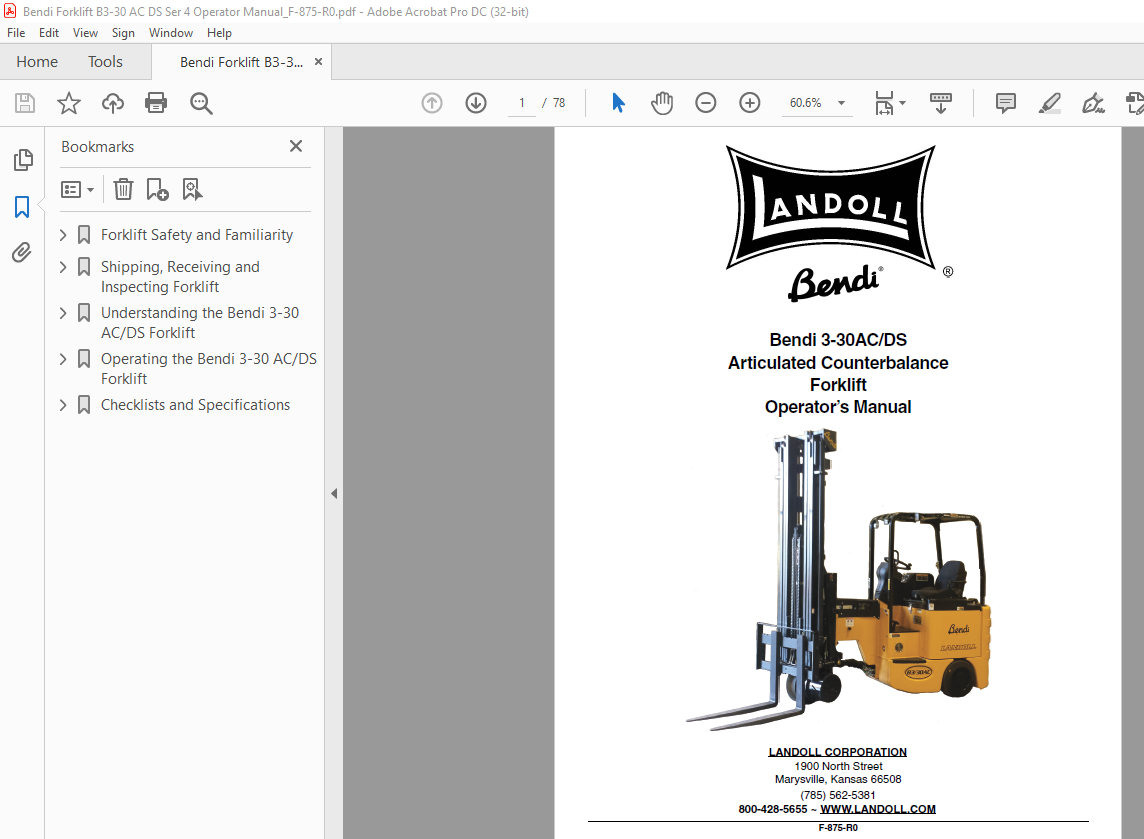Add a comment with speech bubble icon
The height and width of the screenshot is (839, 1144).
(x=1005, y=103)
